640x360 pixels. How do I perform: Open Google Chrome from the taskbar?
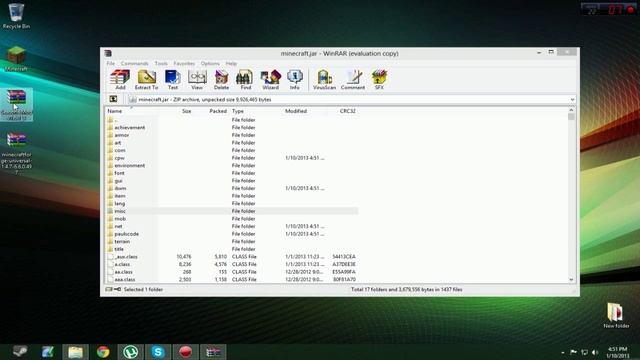pyautogui.click(x=103, y=351)
